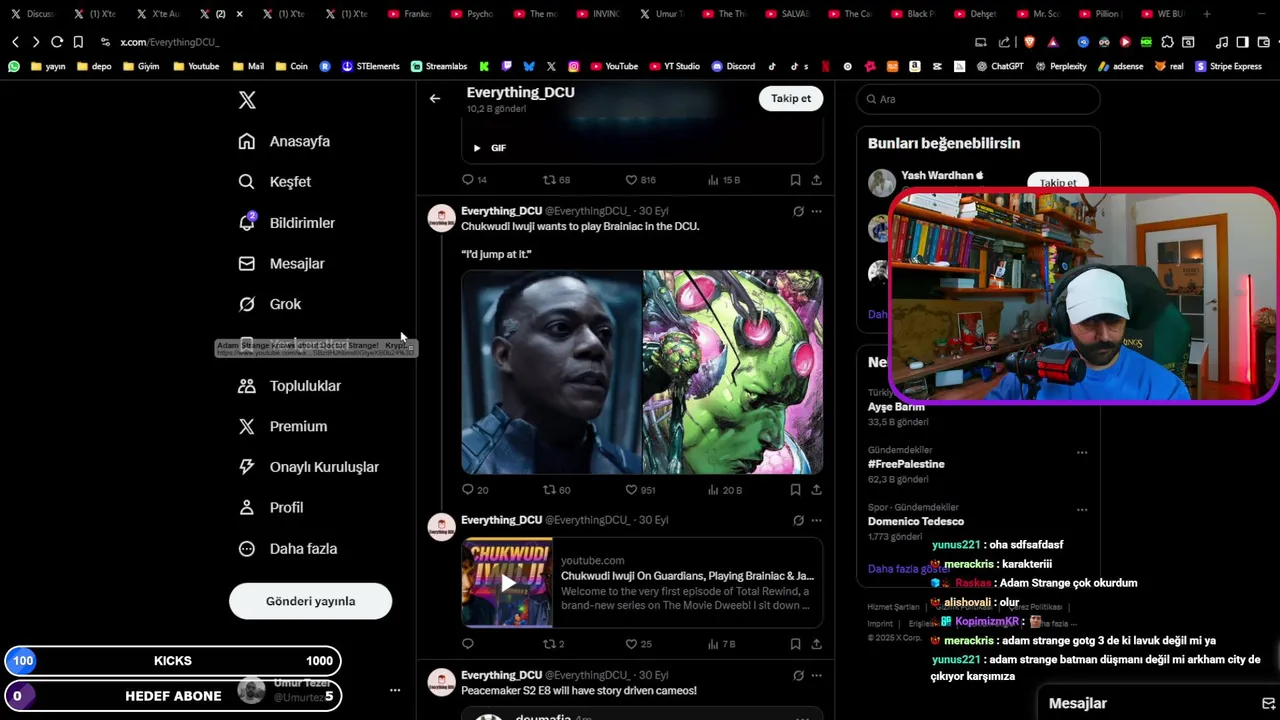
Task: Open the Brainiac comic image
Action: click(x=733, y=372)
